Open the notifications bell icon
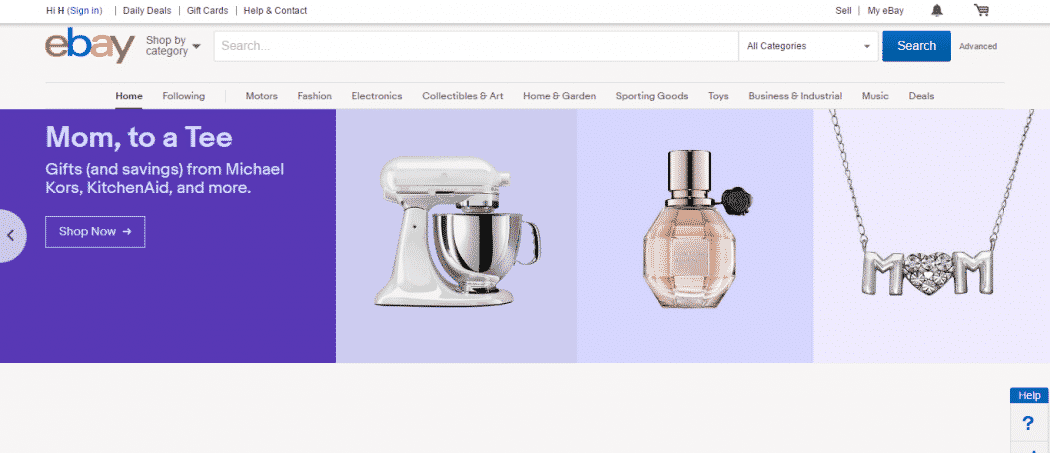The image size is (1050, 453). click(x=937, y=10)
